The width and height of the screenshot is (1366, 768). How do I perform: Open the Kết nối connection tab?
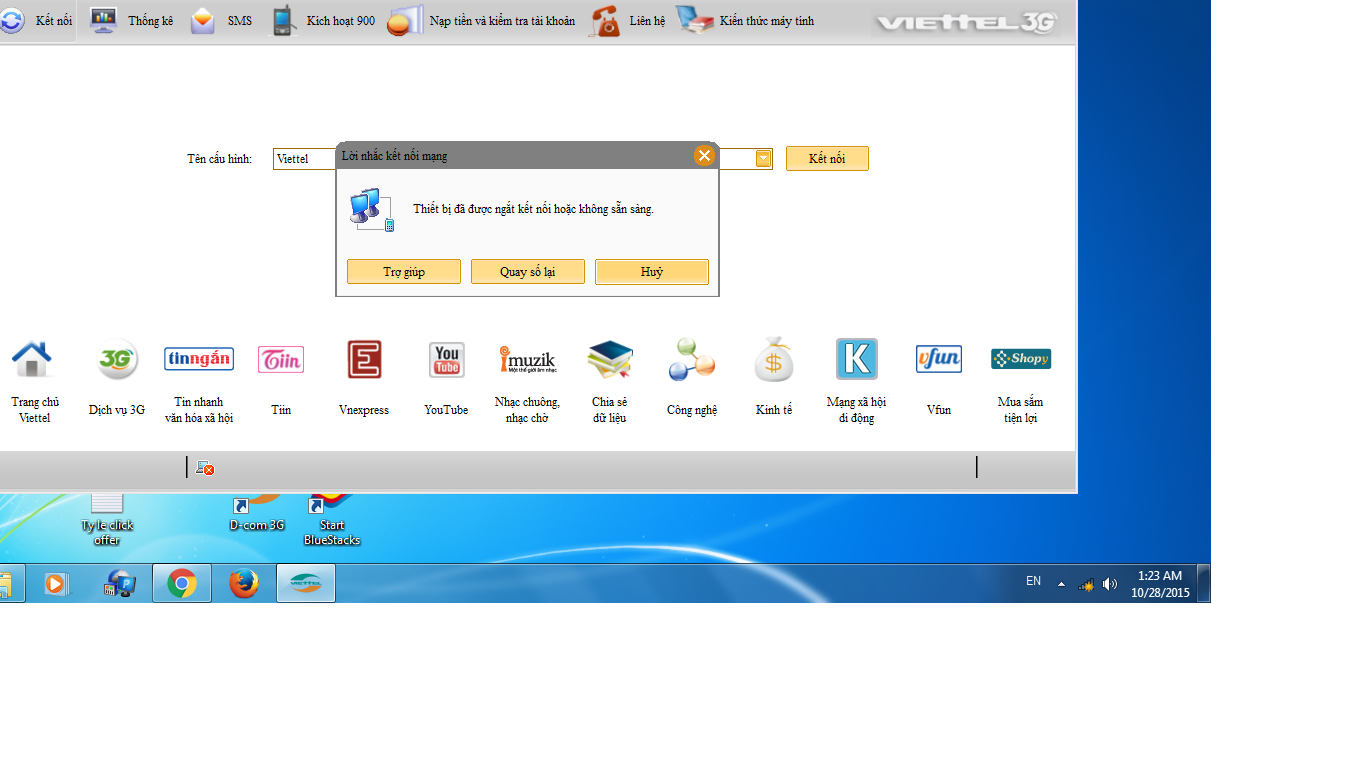[x=36, y=21]
